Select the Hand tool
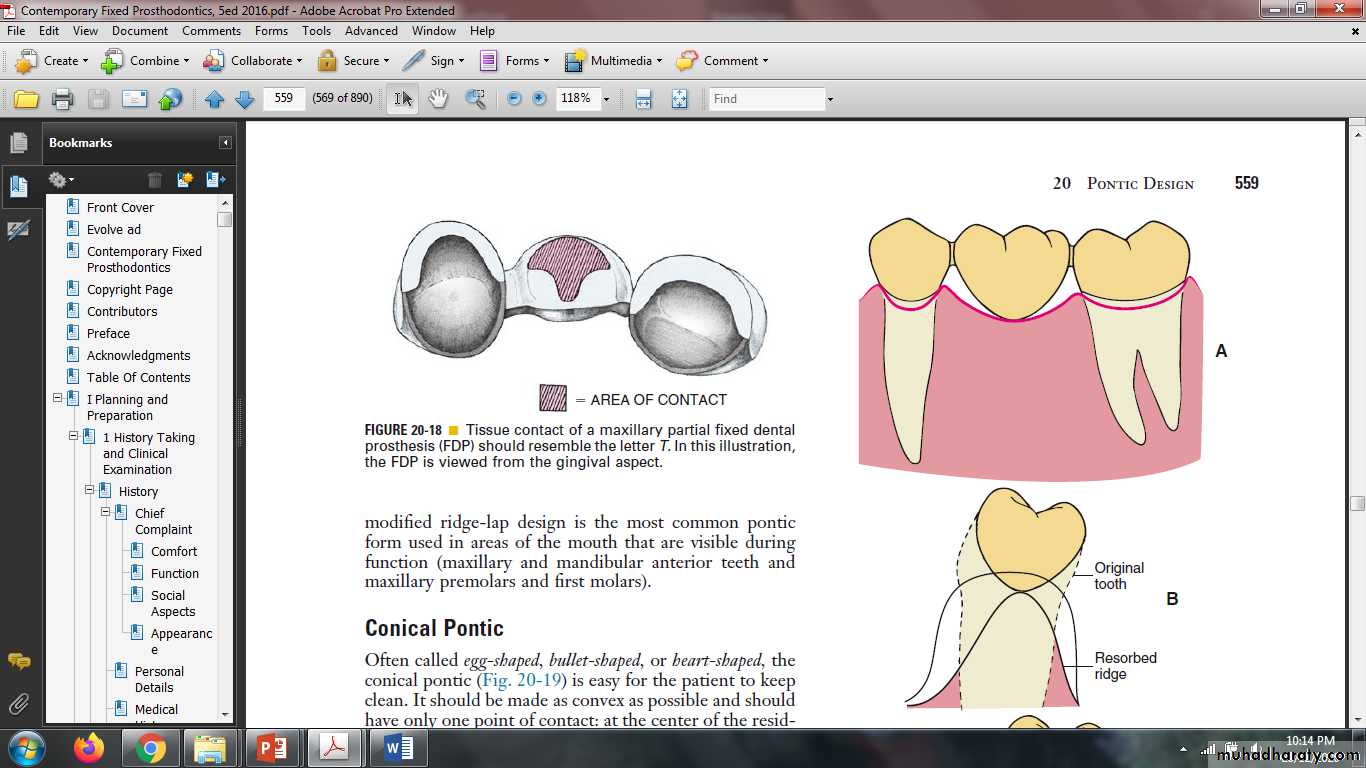The height and width of the screenshot is (768, 1366). tap(438, 99)
